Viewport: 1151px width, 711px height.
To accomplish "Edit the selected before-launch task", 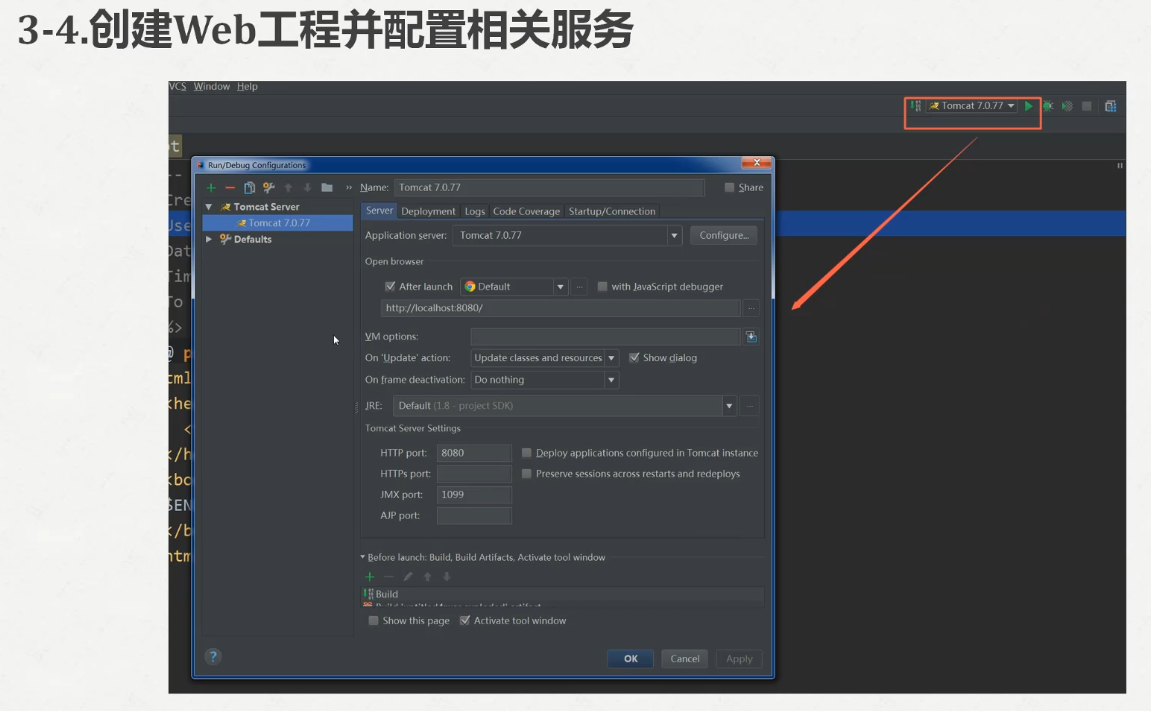I will (408, 577).
